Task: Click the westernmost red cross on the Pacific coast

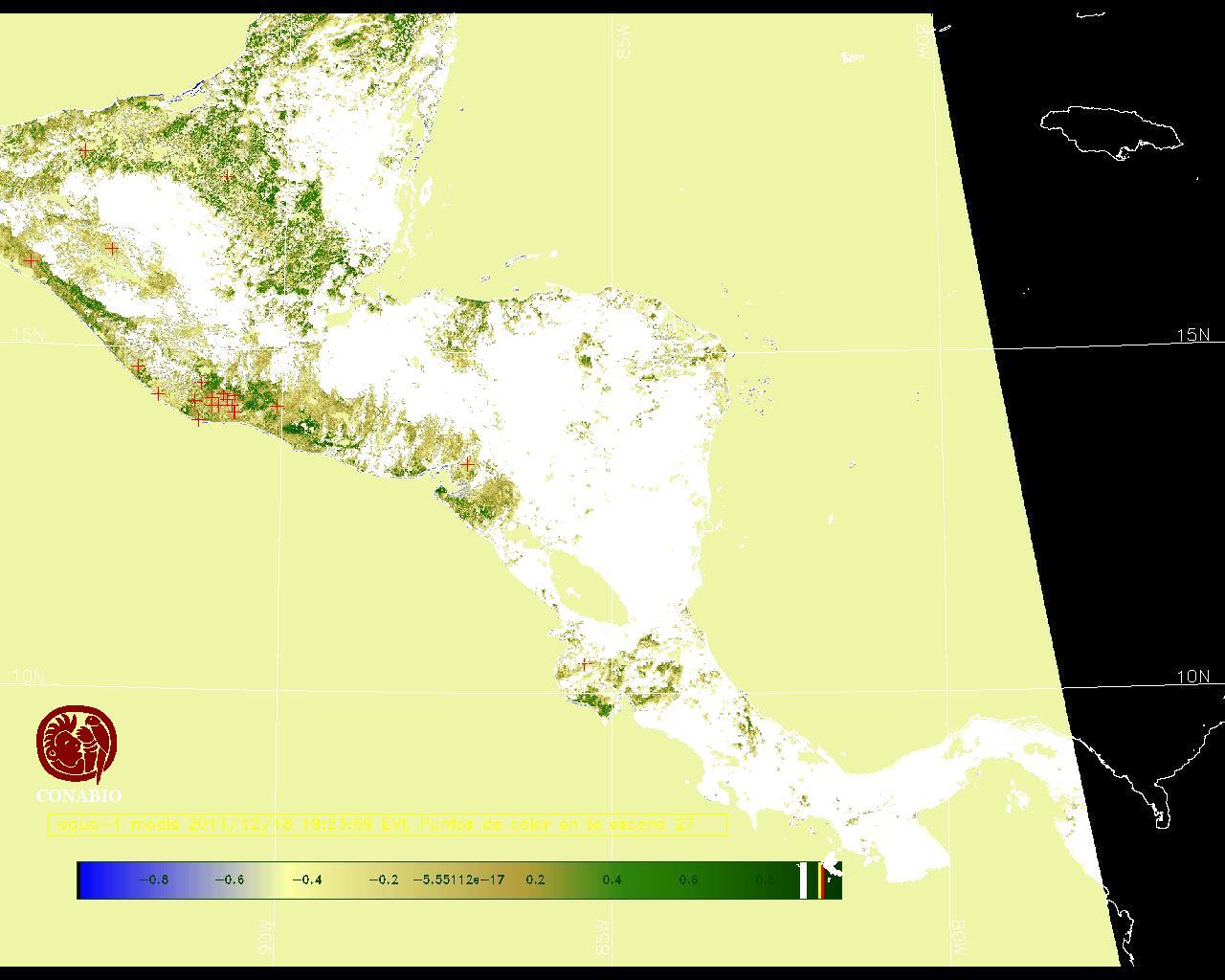Action: (x=31, y=260)
